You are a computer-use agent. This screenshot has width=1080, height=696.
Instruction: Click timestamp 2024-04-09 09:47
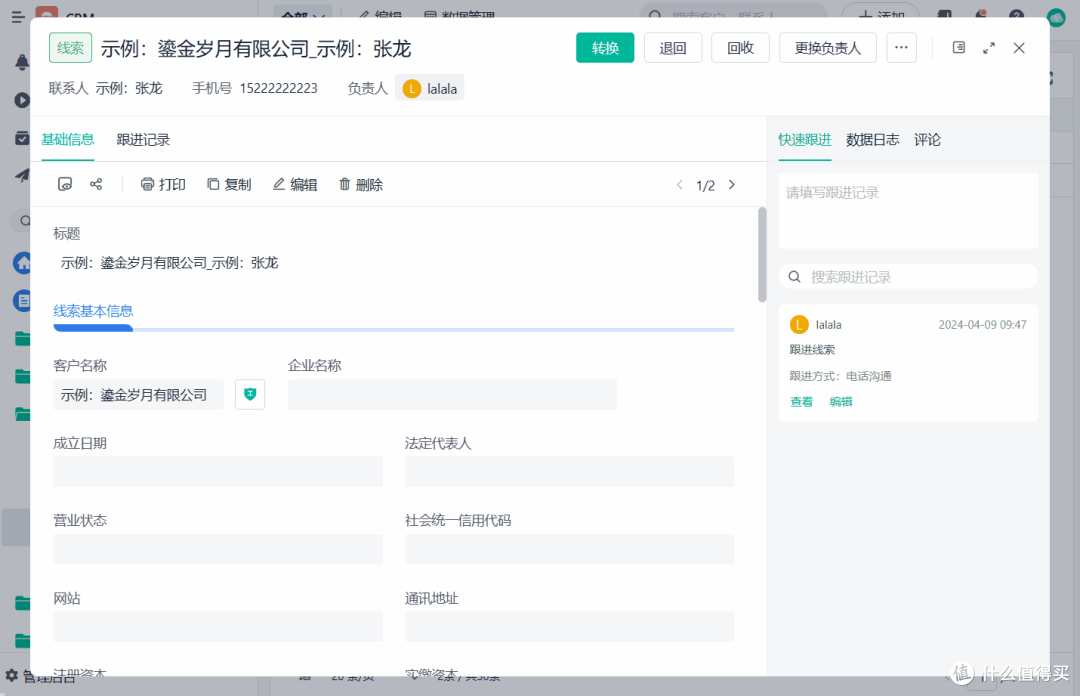(x=982, y=325)
